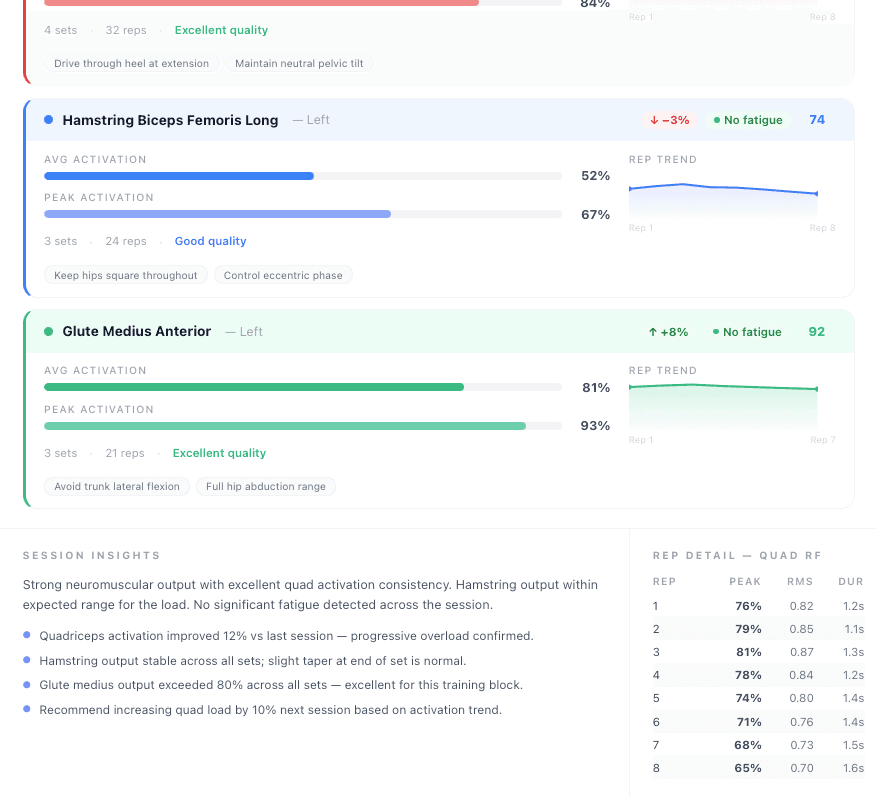876x797 pixels.
Task: Click No fatigue badge on Glute Medius card
Action: pos(747,332)
